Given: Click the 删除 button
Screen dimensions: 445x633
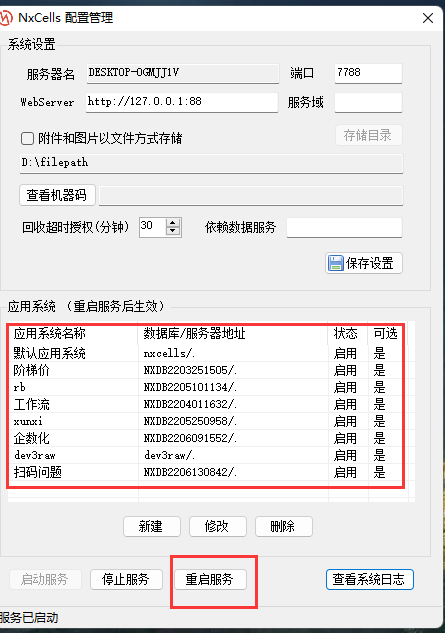Looking at the screenshot, I should click(x=283, y=526).
